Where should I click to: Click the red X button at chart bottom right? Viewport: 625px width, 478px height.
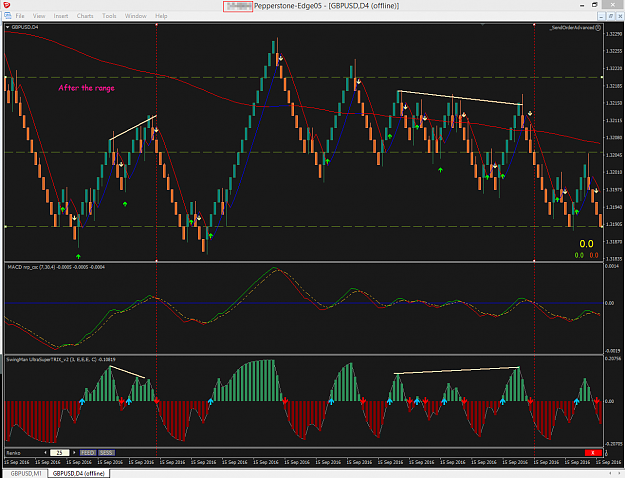593,452
